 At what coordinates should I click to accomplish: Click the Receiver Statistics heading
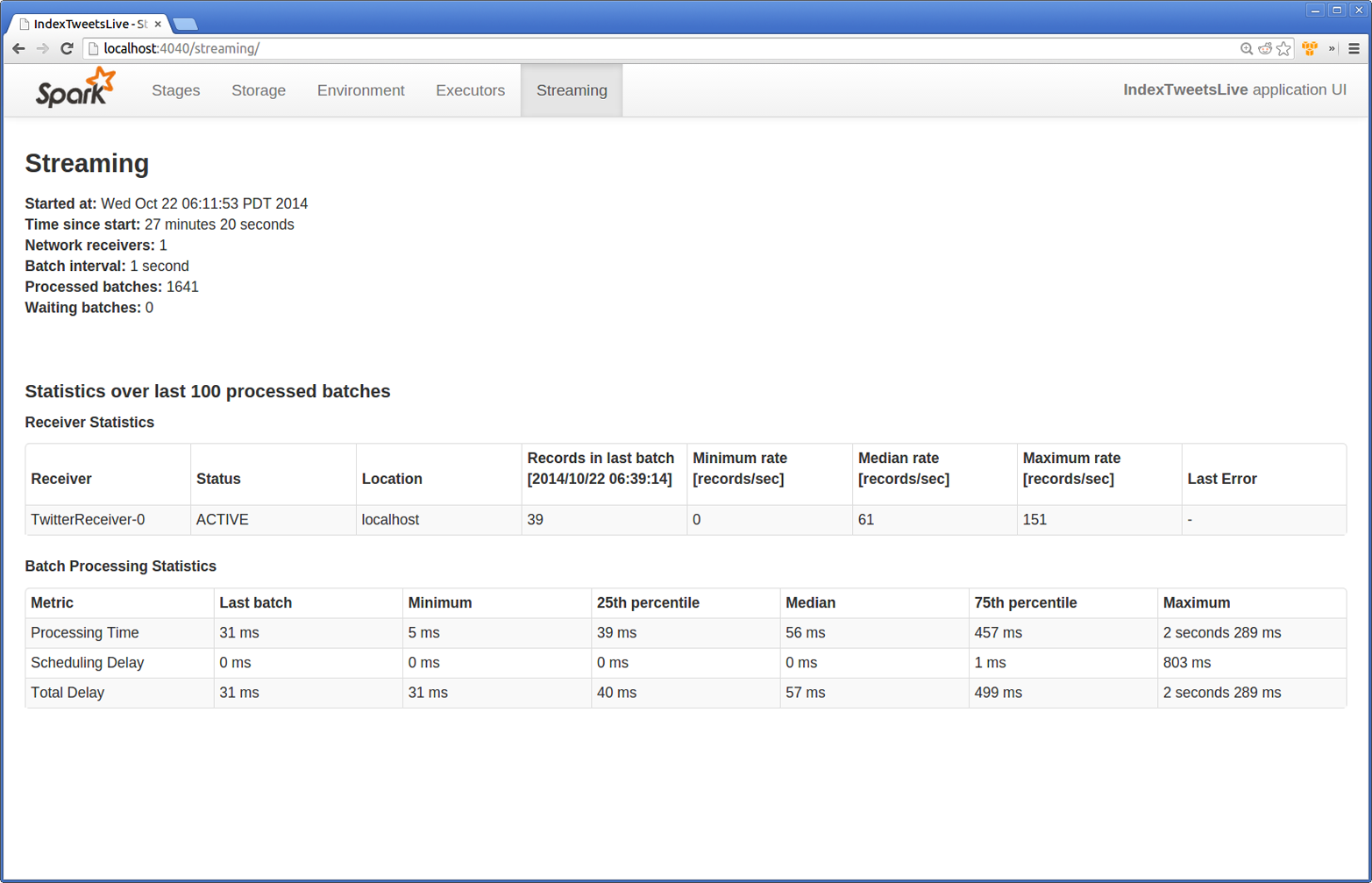click(x=89, y=423)
